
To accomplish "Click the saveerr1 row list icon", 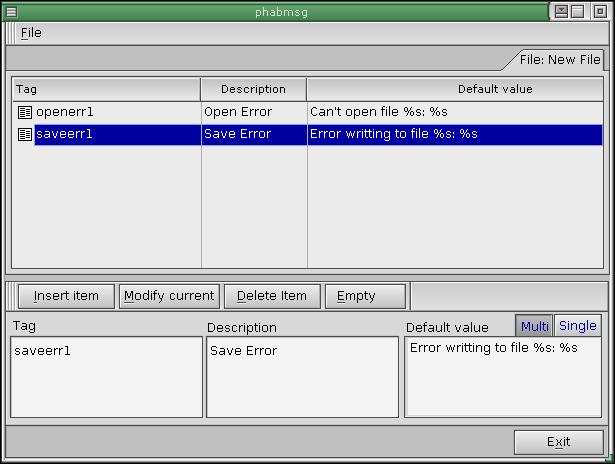I will click(x=25, y=134).
